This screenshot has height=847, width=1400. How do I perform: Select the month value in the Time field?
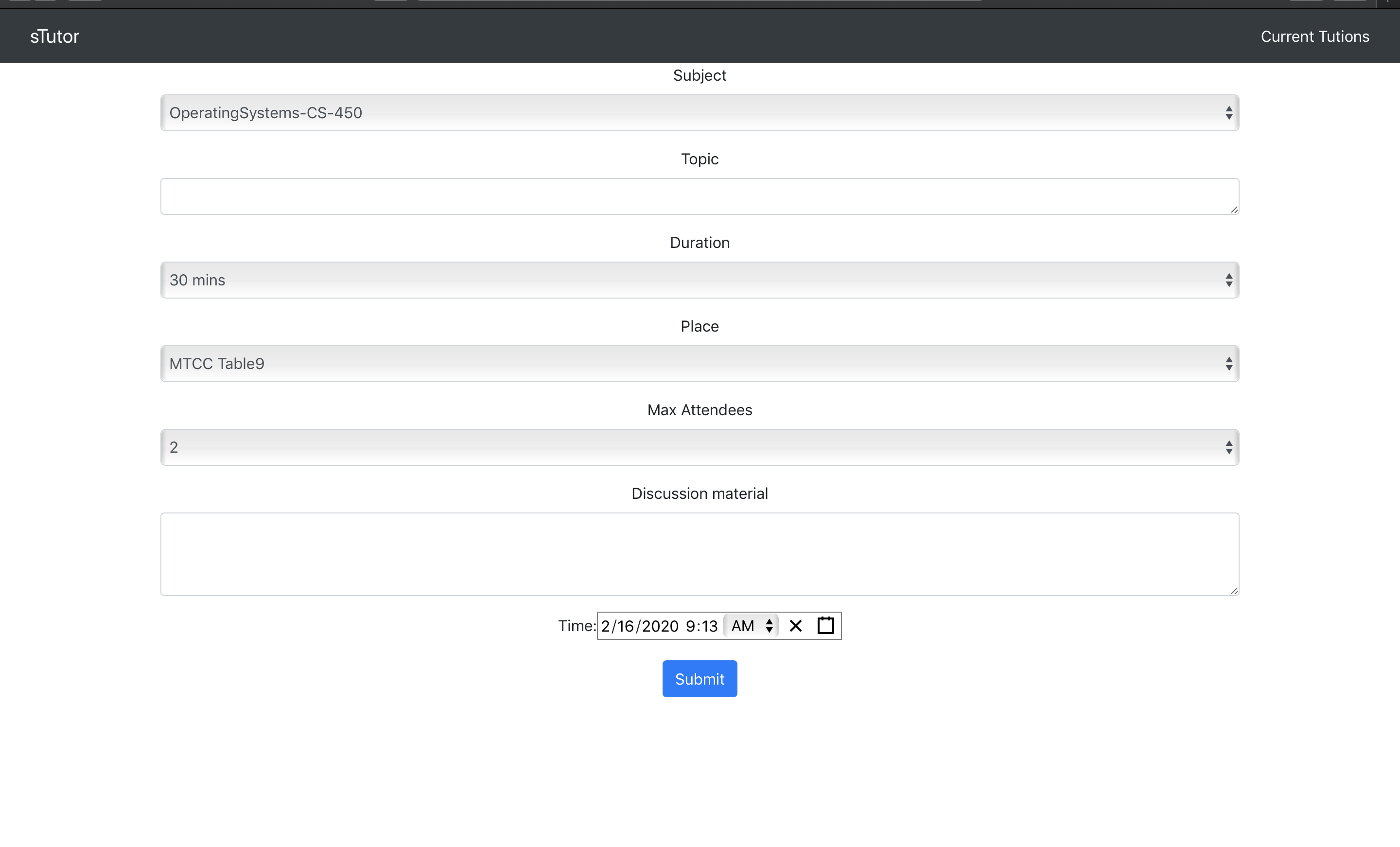[606, 626]
